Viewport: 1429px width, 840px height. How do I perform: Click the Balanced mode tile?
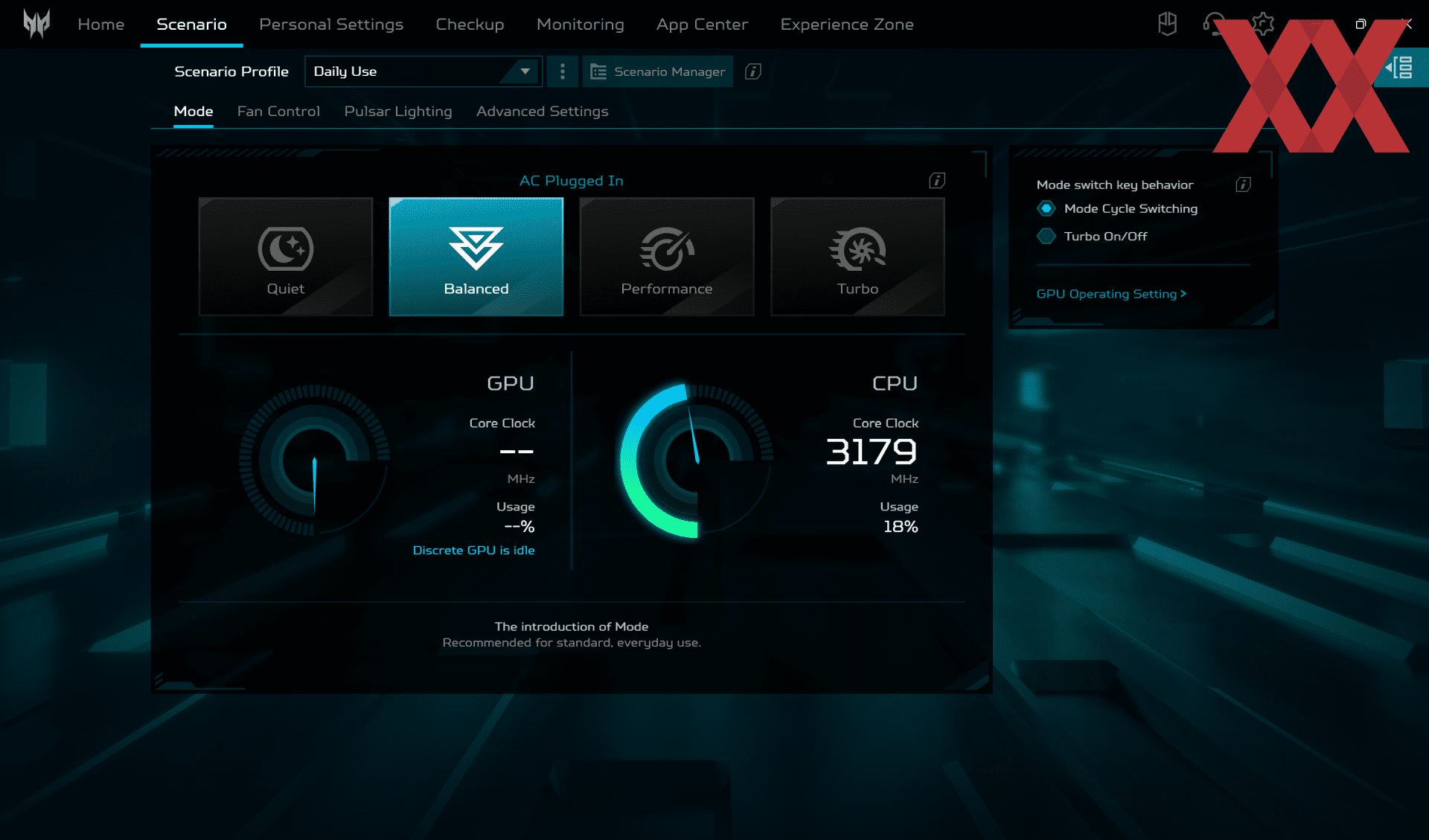tap(476, 257)
